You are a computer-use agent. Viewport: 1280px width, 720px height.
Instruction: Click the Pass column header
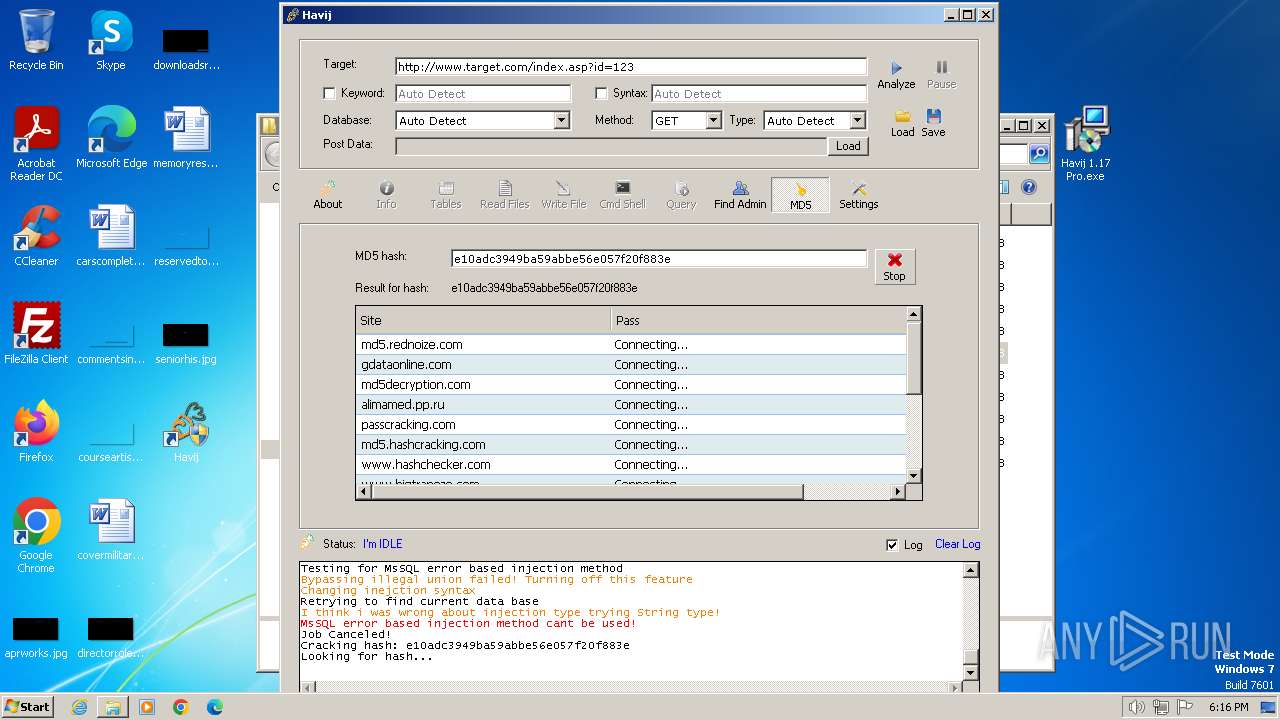(758, 320)
